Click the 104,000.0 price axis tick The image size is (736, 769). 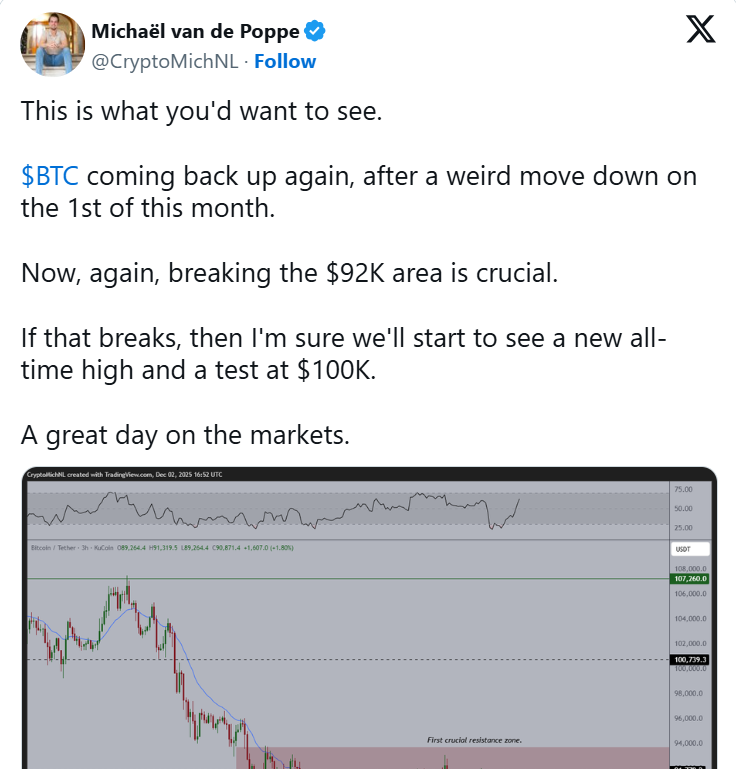click(x=689, y=619)
